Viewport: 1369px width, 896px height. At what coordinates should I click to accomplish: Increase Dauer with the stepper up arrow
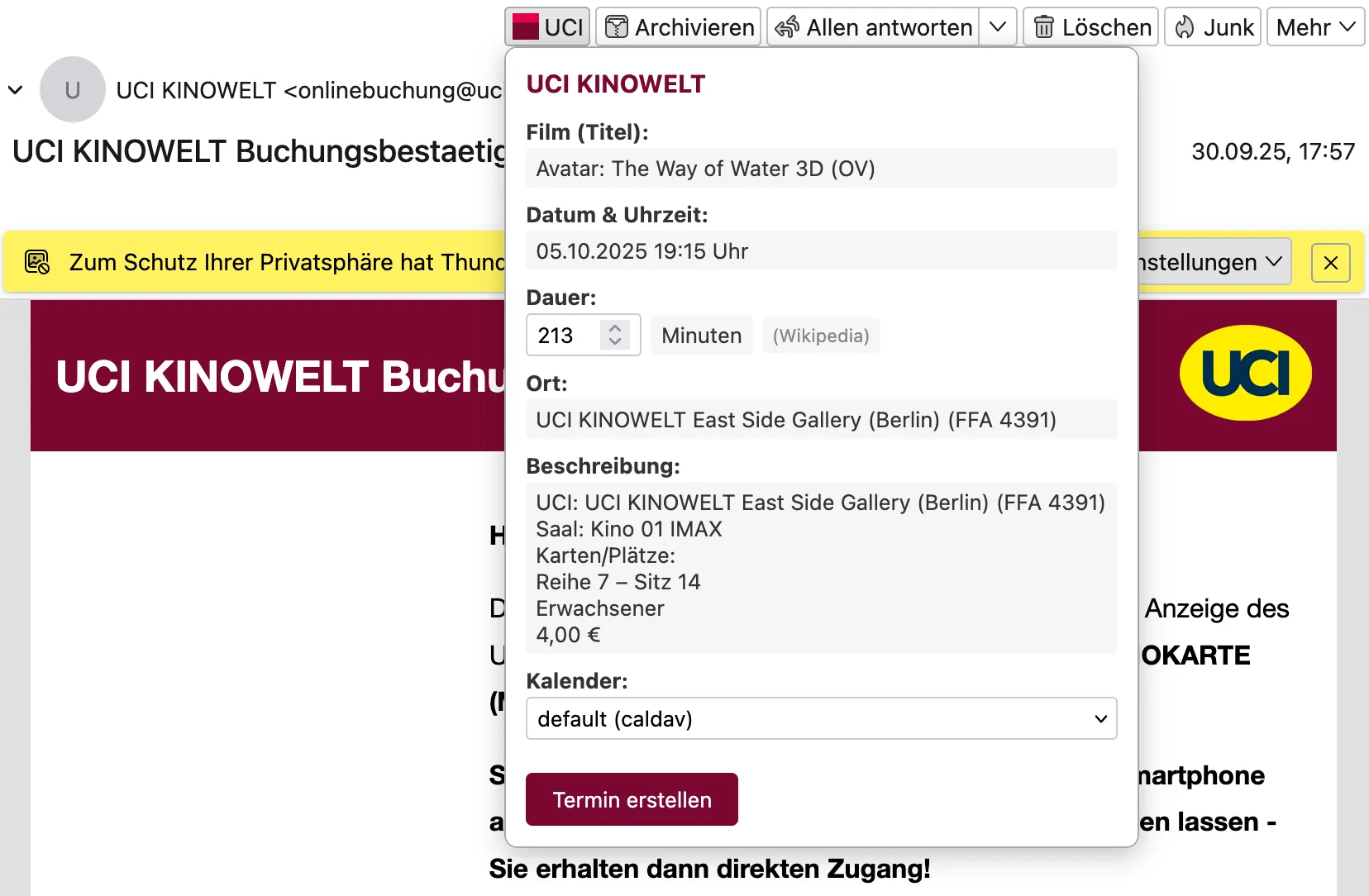(615, 327)
